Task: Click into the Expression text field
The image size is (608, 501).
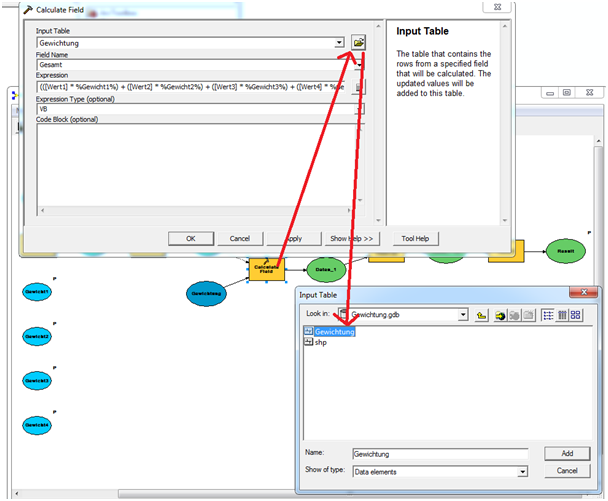Action: 192,87
